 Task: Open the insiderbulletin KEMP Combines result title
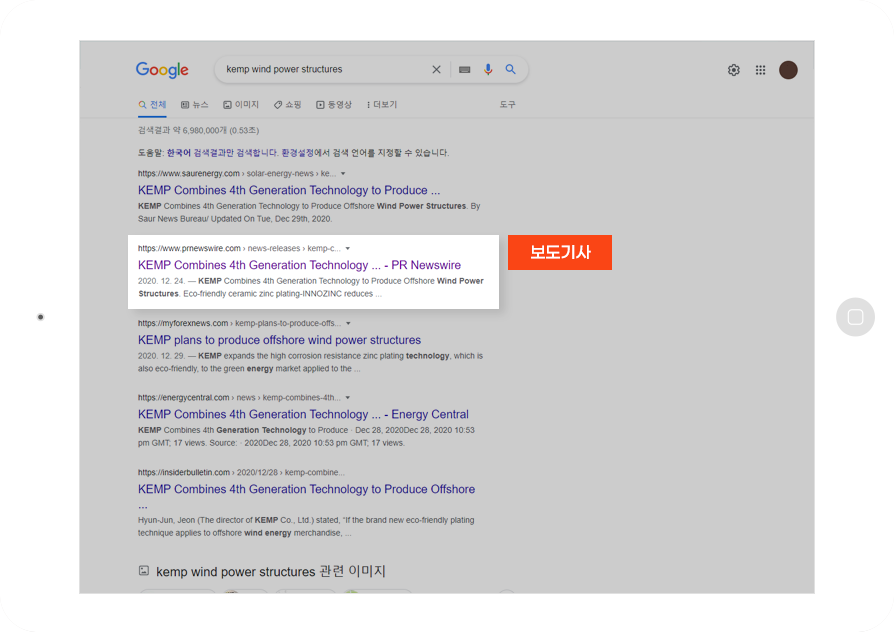click(307, 496)
